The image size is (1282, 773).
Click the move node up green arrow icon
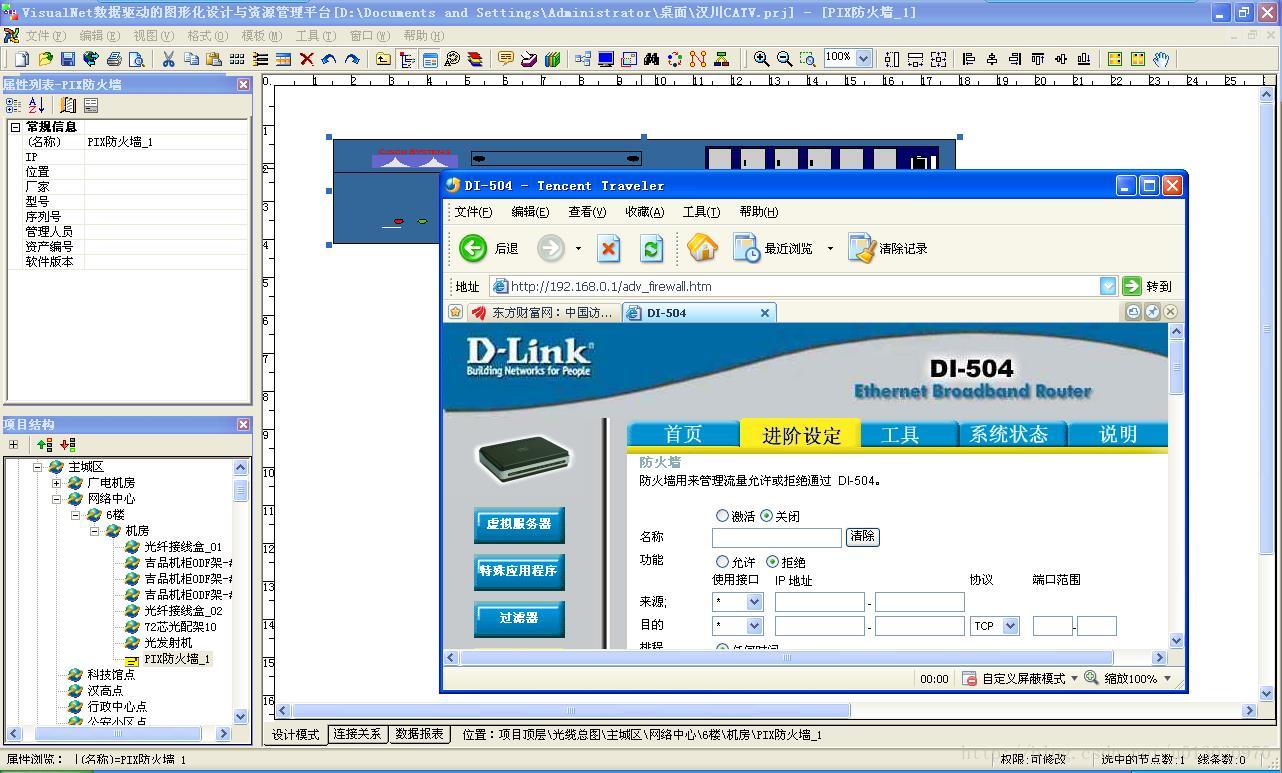tap(44, 445)
